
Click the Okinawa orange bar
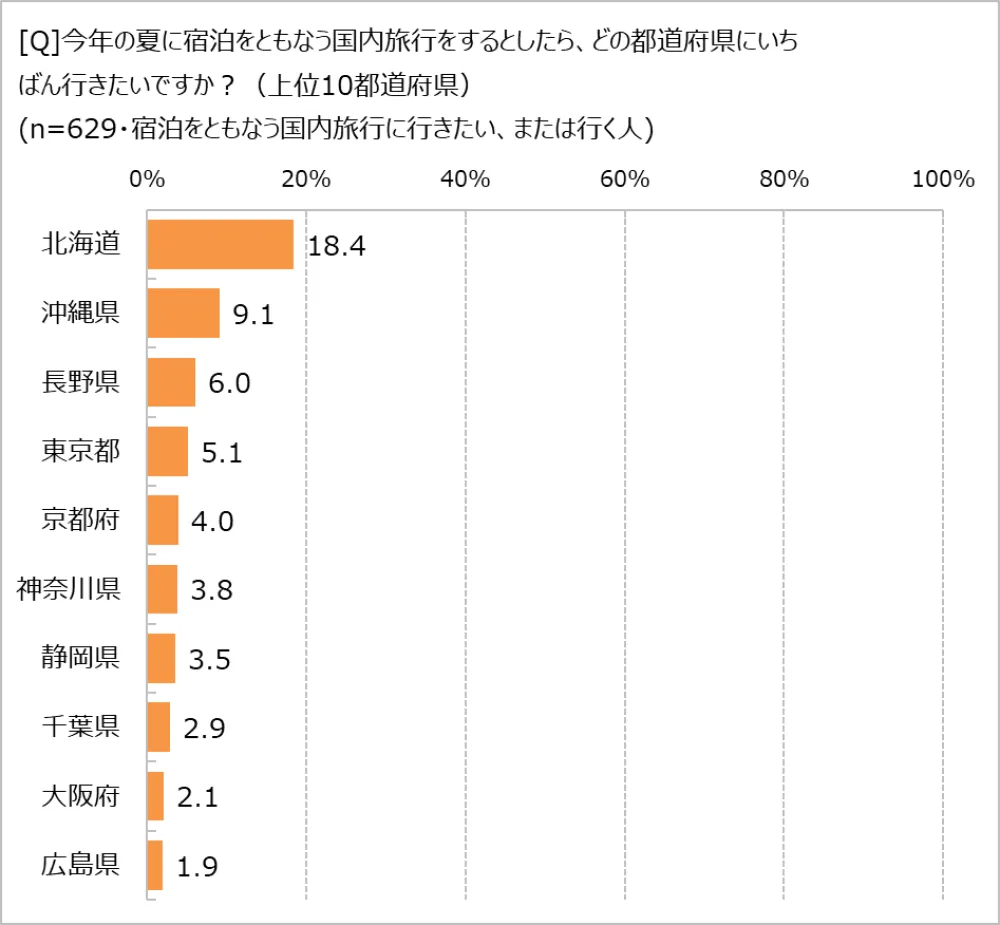click(183, 314)
